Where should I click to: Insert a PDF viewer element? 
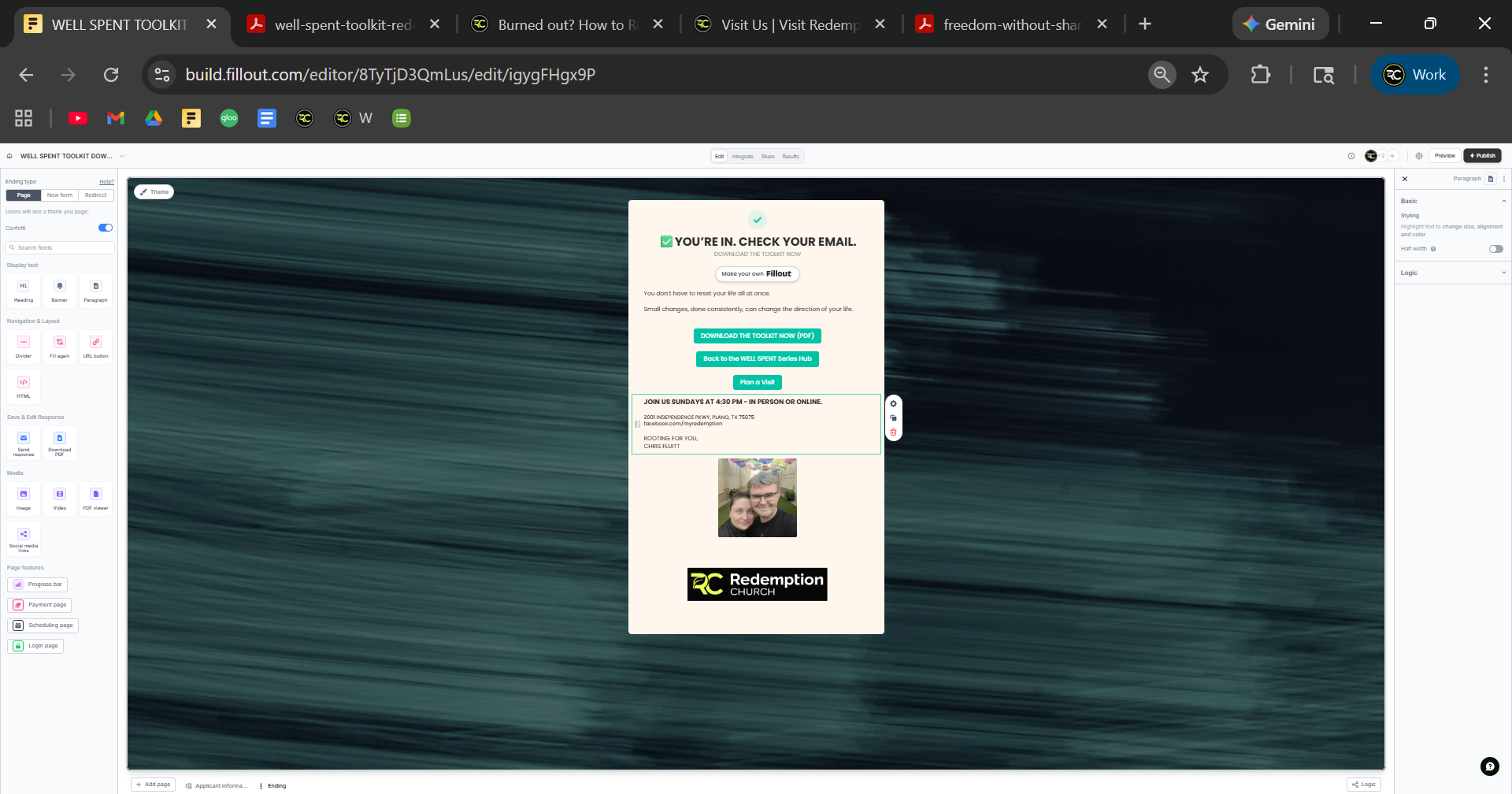tap(95, 498)
